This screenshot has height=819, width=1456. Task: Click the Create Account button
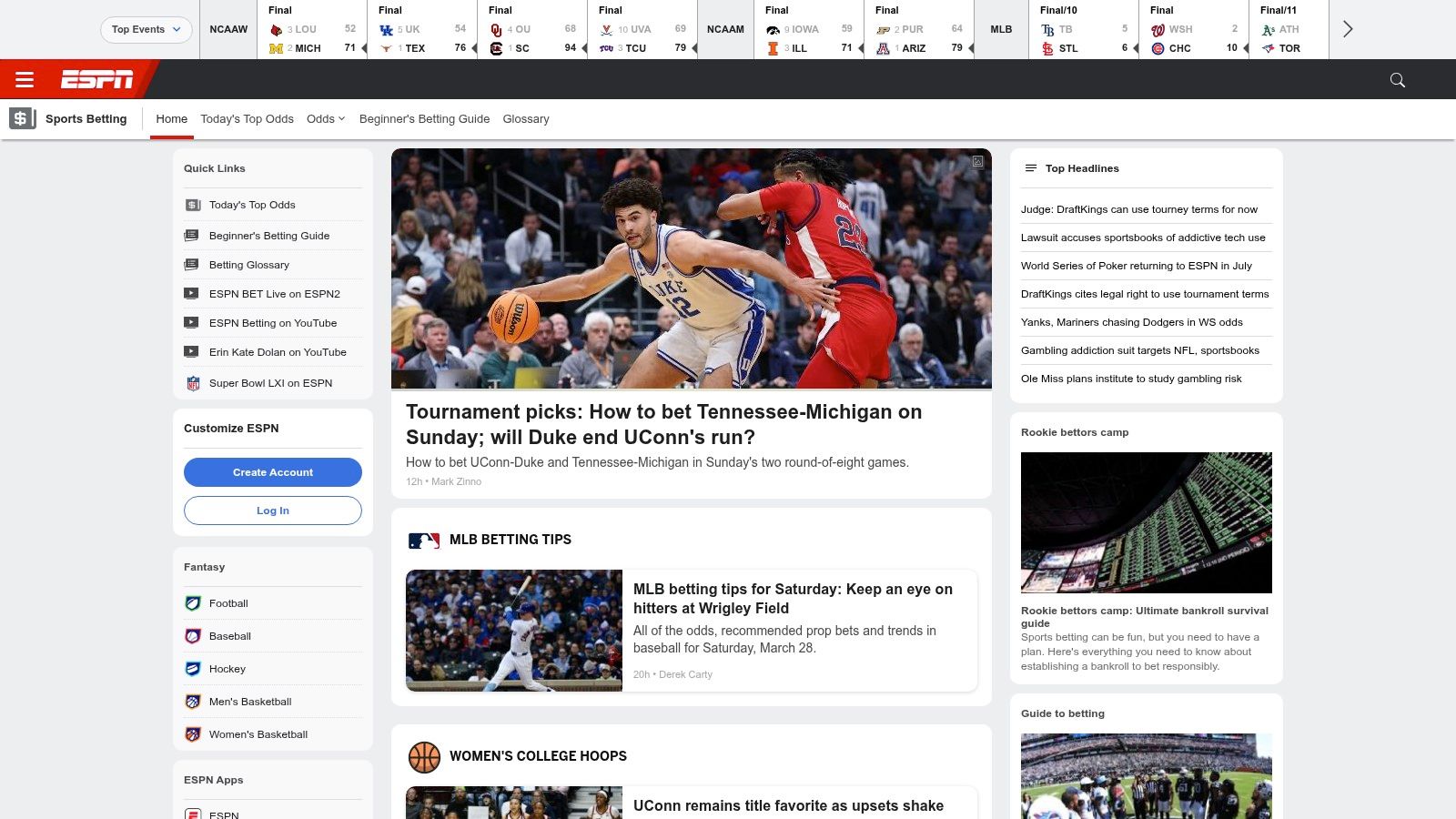click(x=272, y=472)
